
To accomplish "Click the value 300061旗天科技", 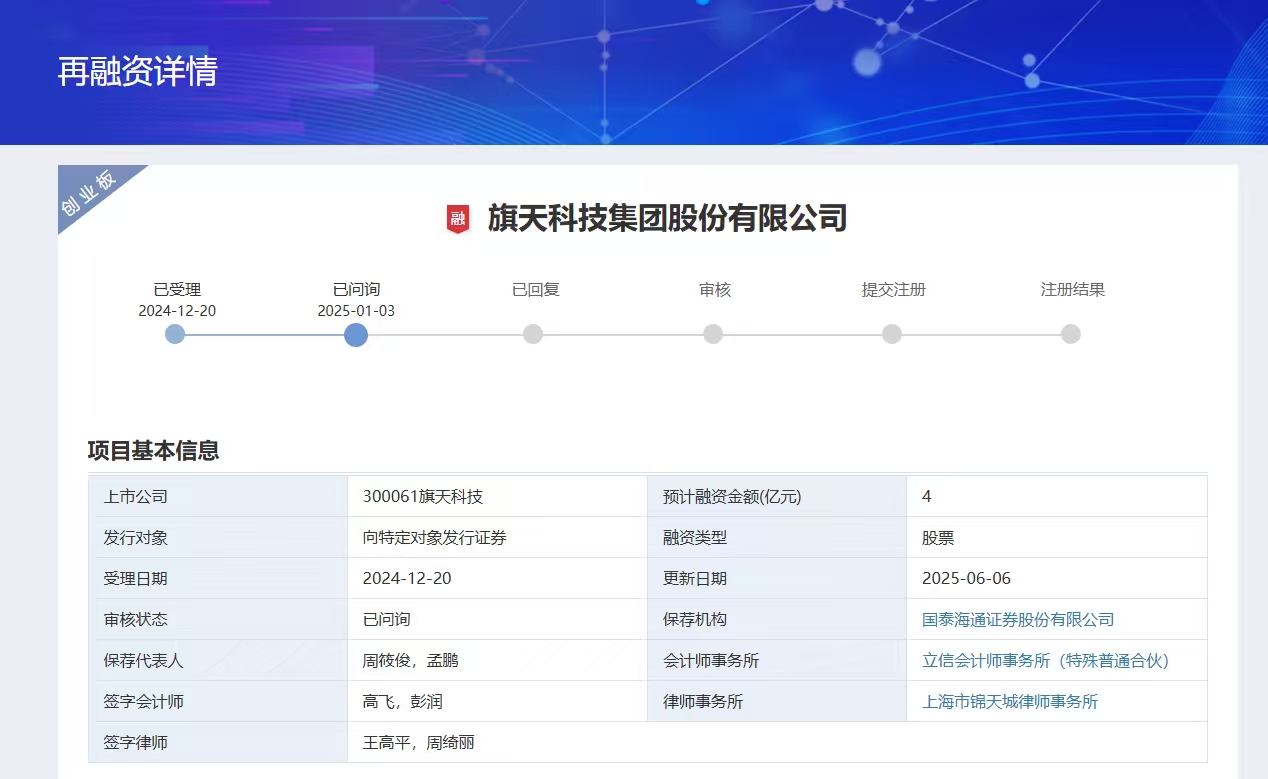I will point(423,497).
